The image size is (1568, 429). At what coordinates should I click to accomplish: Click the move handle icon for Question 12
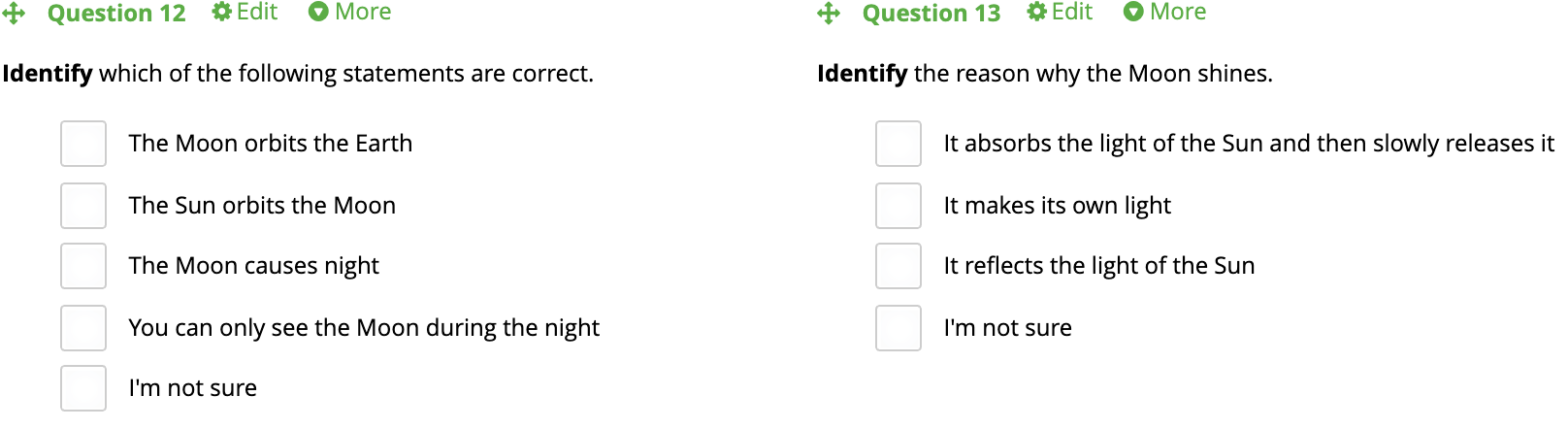[14, 13]
